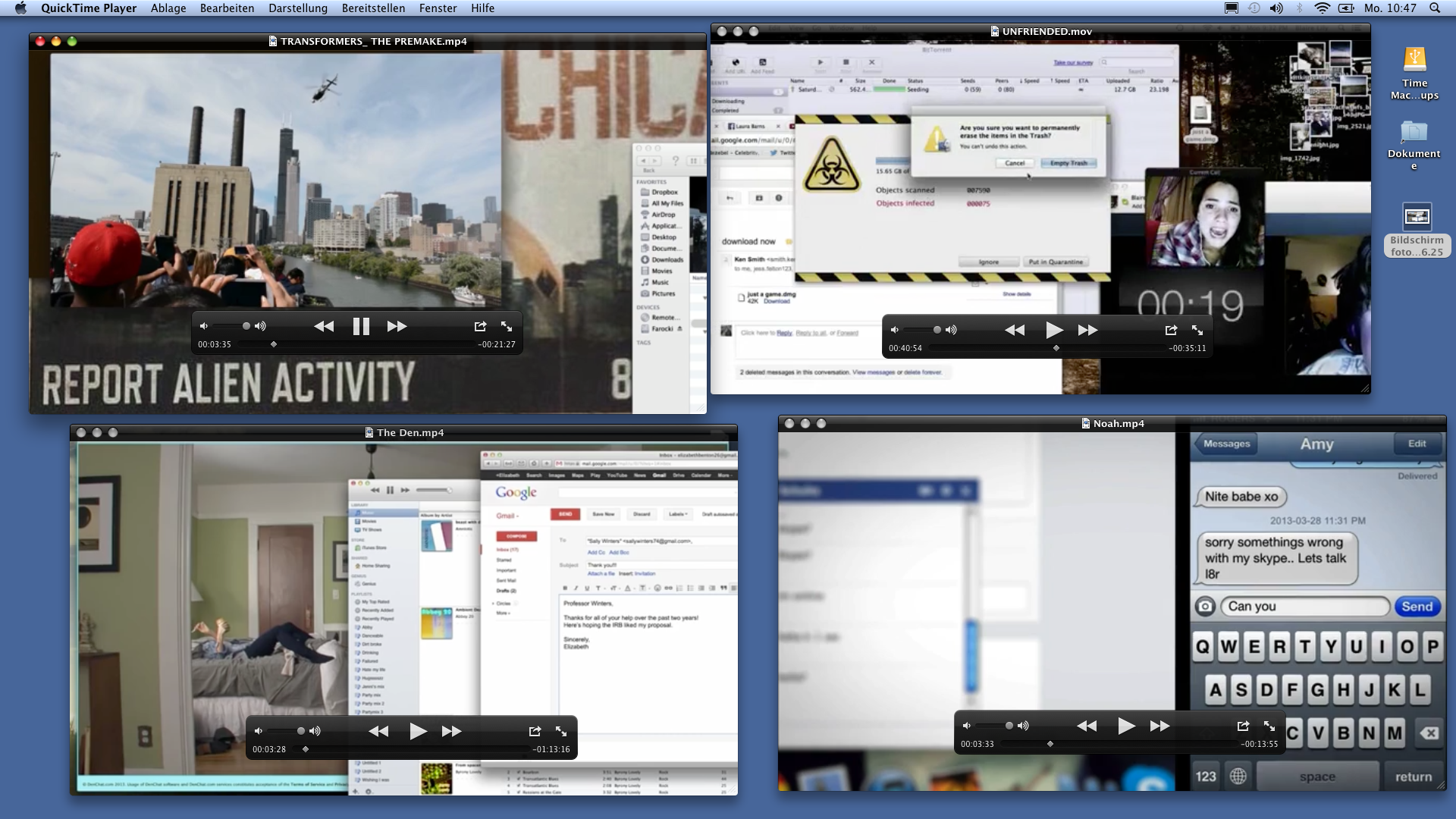Click UNFRIENDED.mov title bar file icon
This screenshot has height=819, width=1456.
click(994, 32)
